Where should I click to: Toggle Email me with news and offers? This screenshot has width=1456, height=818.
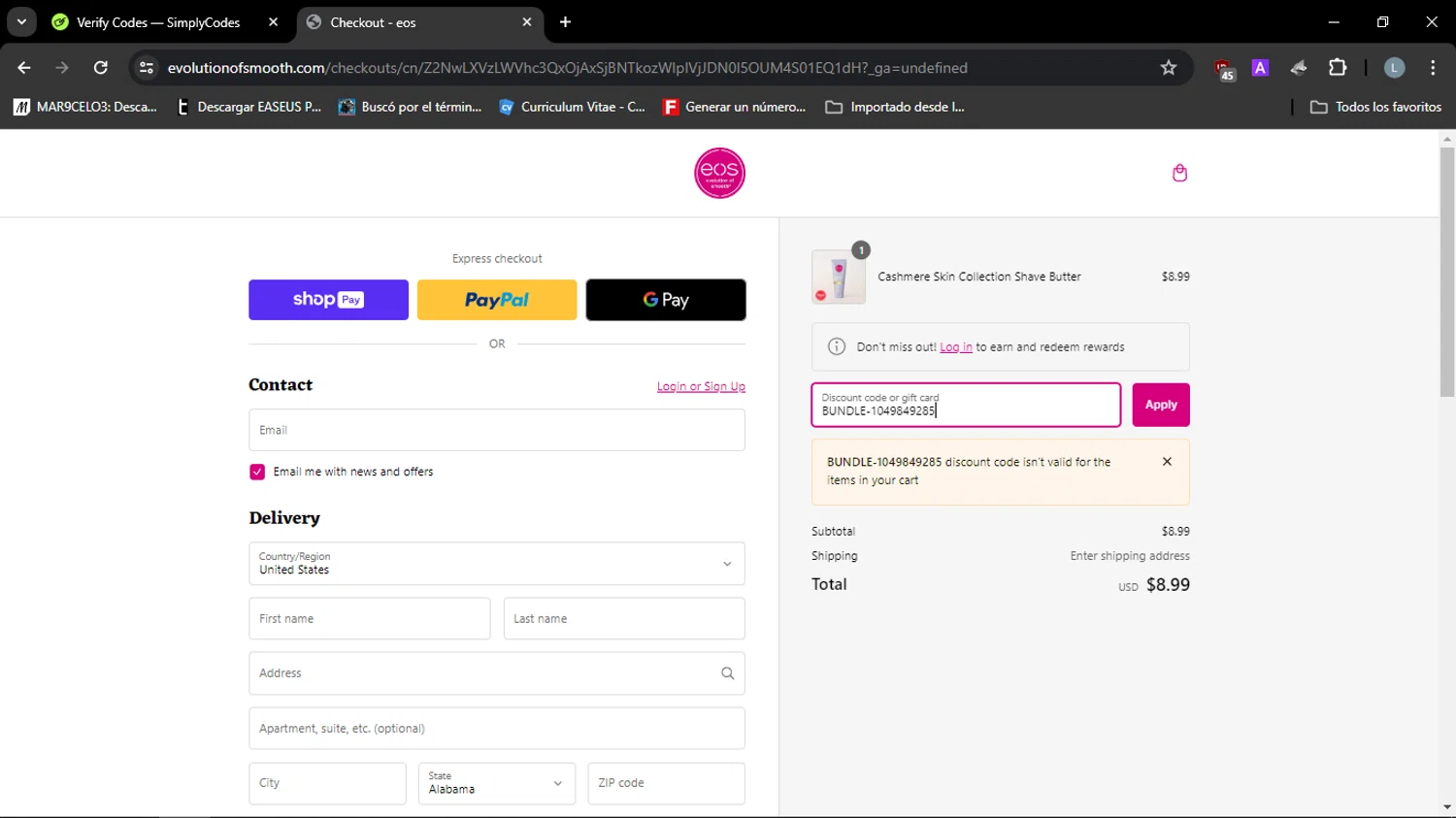(x=257, y=472)
